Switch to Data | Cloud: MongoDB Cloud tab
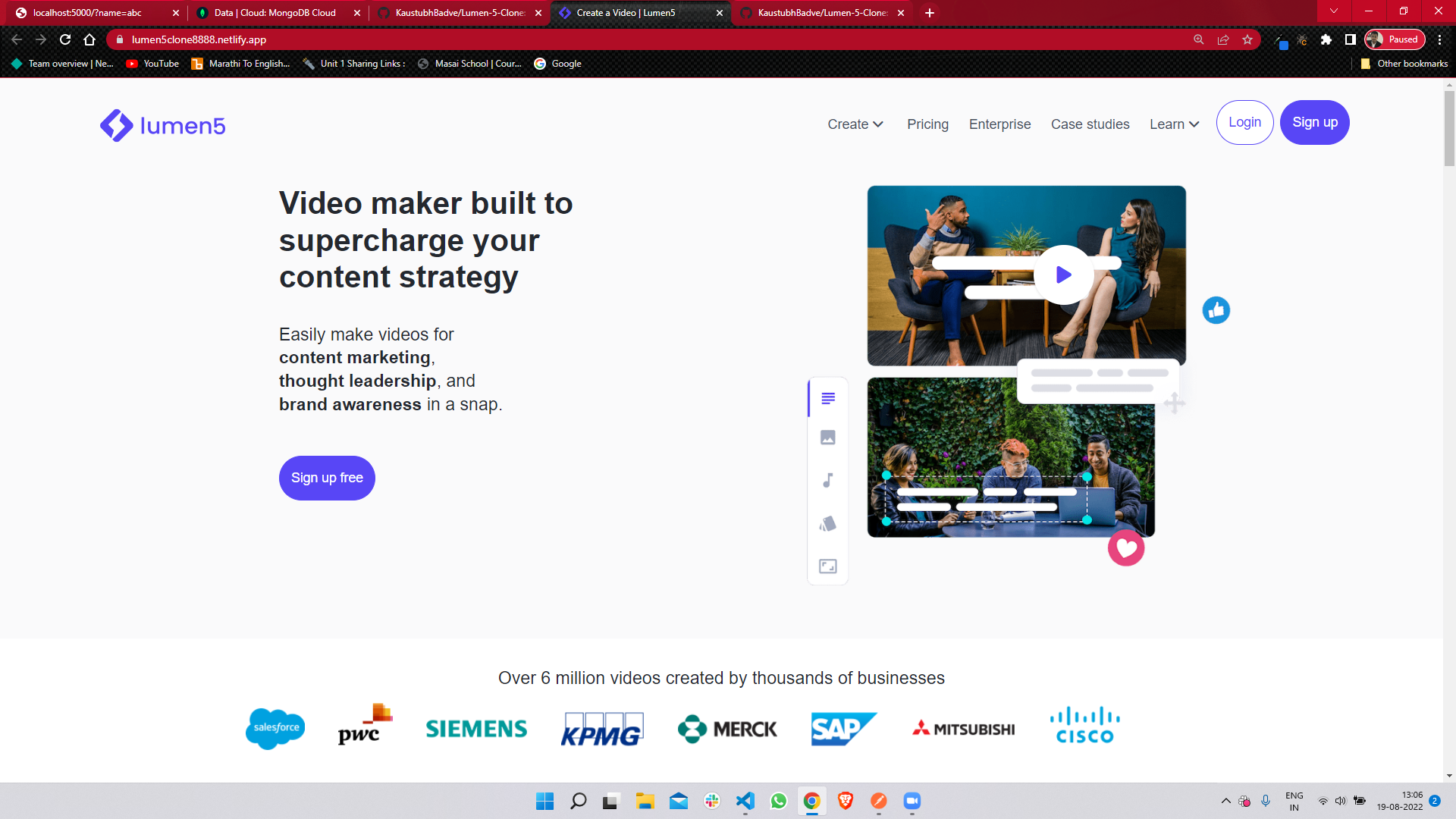This screenshot has width=1456, height=819. [x=275, y=13]
